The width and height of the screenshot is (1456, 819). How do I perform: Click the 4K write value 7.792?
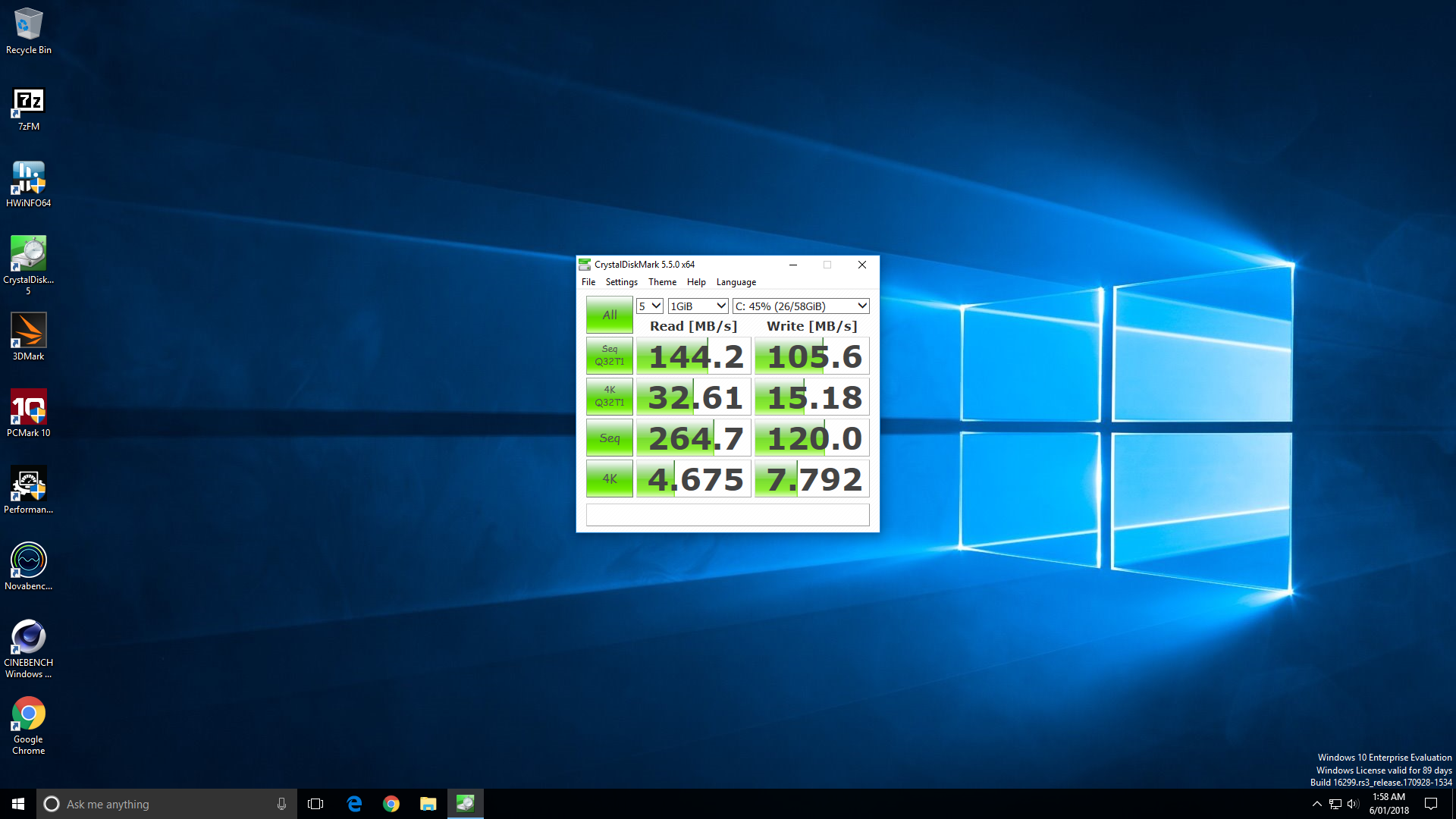click(x=812, y=479)
